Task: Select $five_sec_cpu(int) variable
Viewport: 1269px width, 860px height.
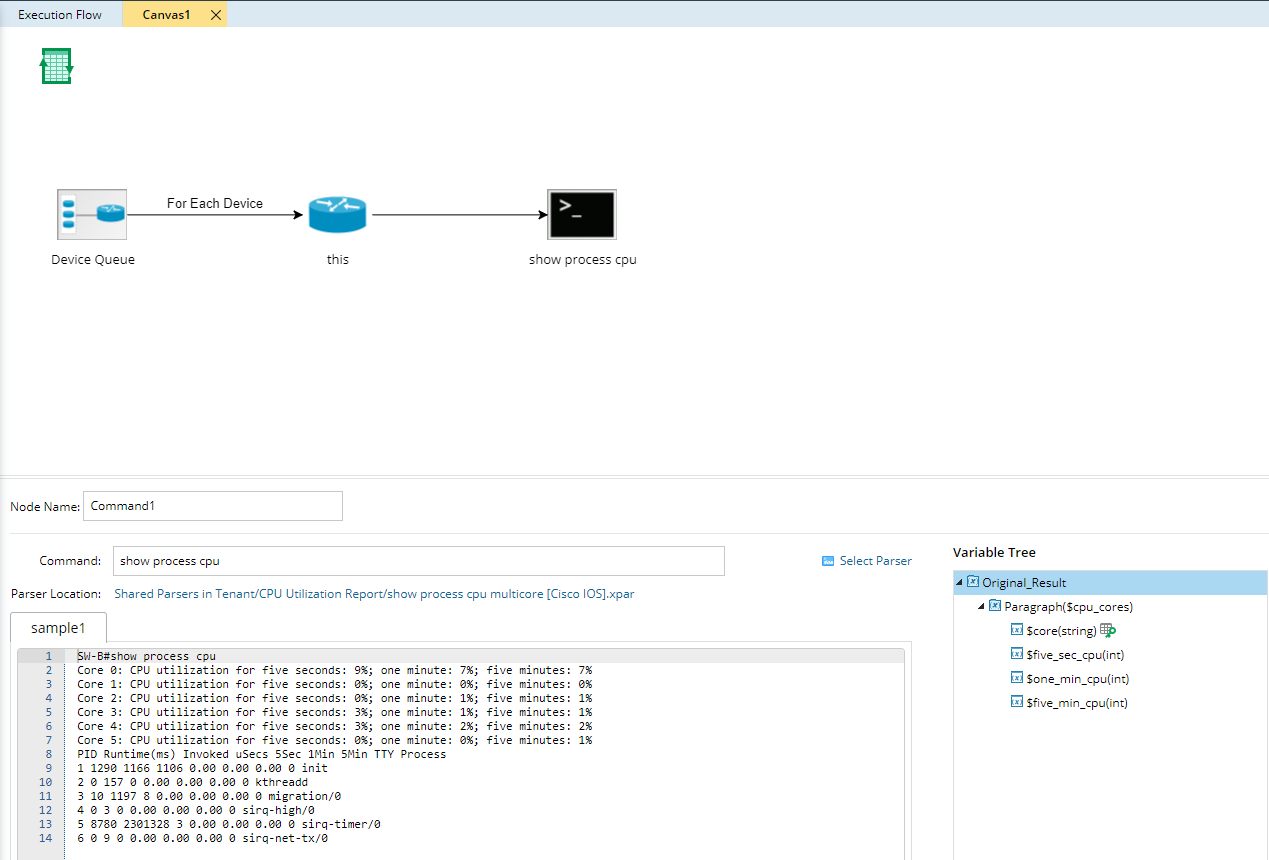Action: pyautogui.click(x=1076, y=654)
